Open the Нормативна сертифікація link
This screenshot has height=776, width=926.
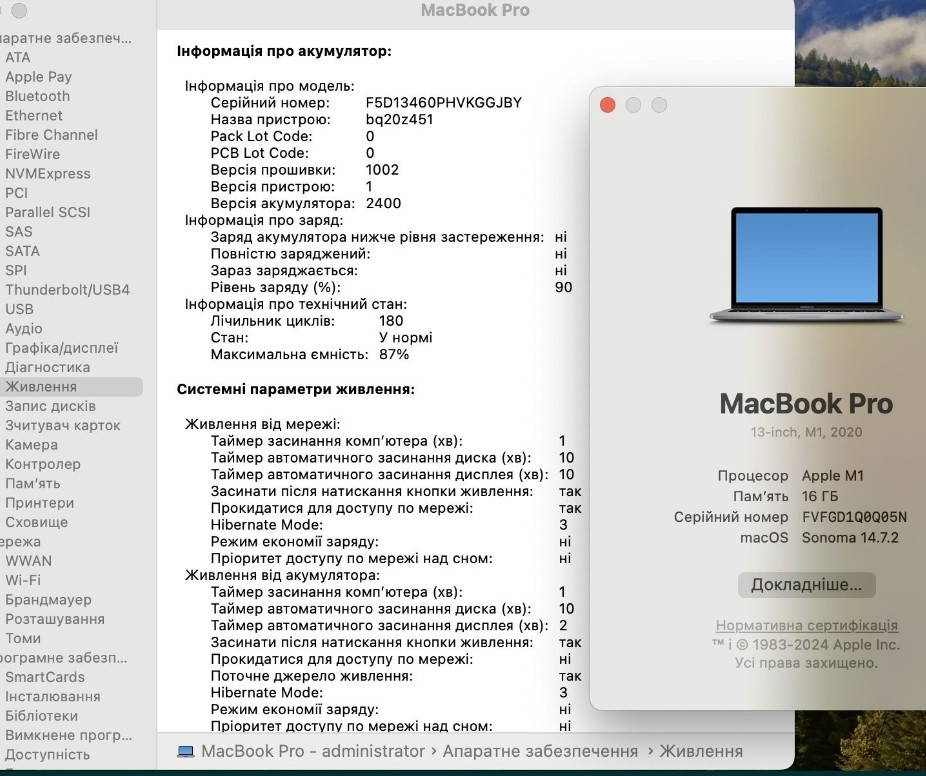coord(806,625)
